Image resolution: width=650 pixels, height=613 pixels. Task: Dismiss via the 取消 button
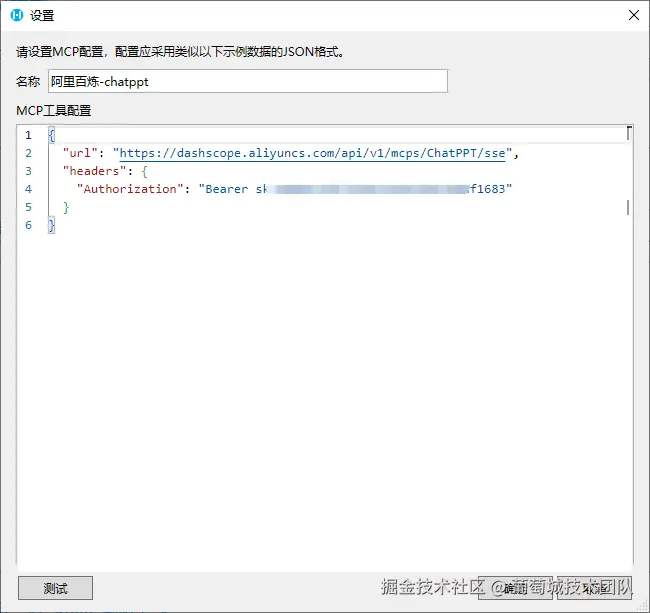[x=594, y=588]
